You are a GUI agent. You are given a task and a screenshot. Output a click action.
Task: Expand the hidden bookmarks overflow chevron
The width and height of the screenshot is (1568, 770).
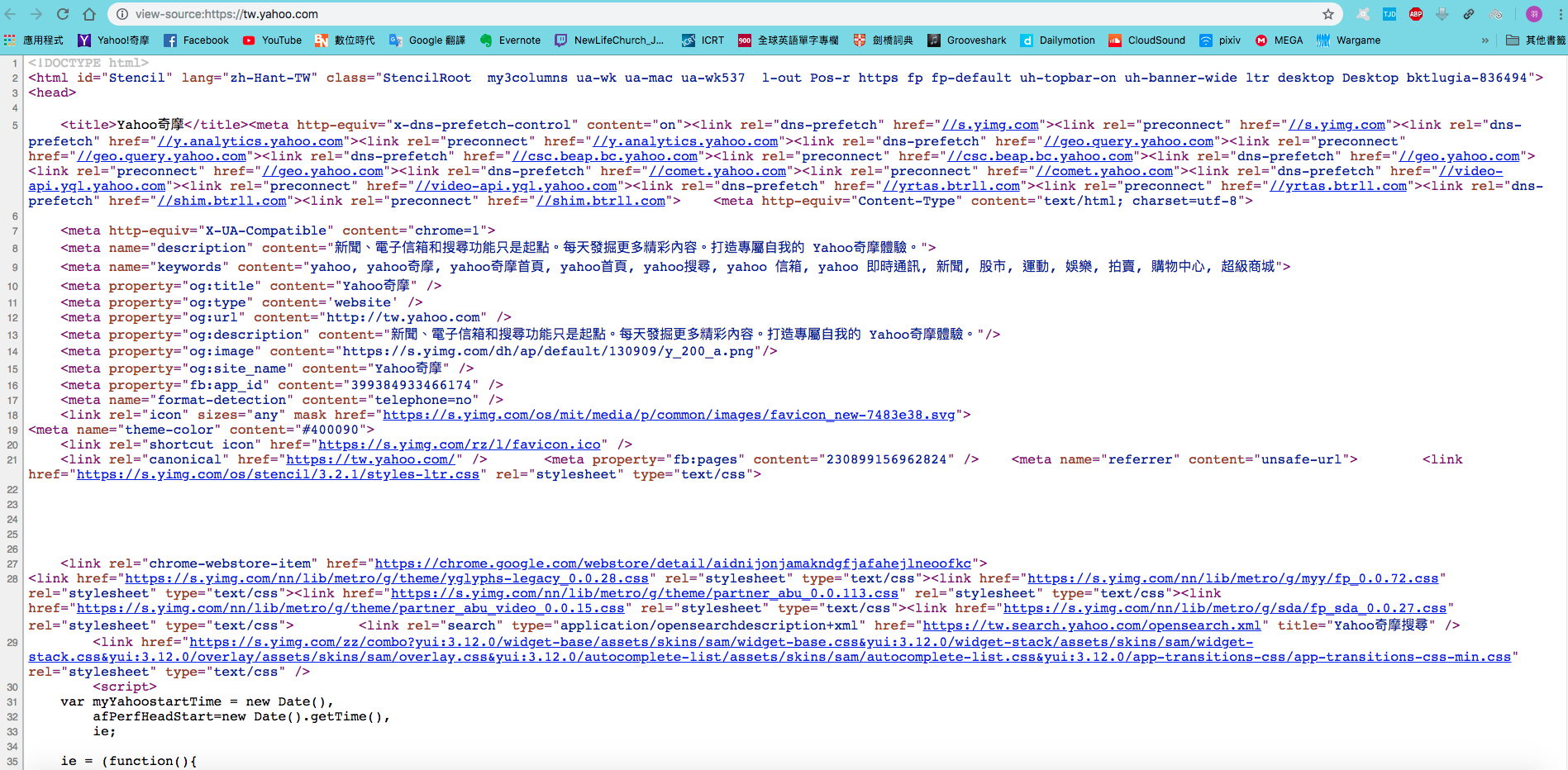tap(1485, 40)
